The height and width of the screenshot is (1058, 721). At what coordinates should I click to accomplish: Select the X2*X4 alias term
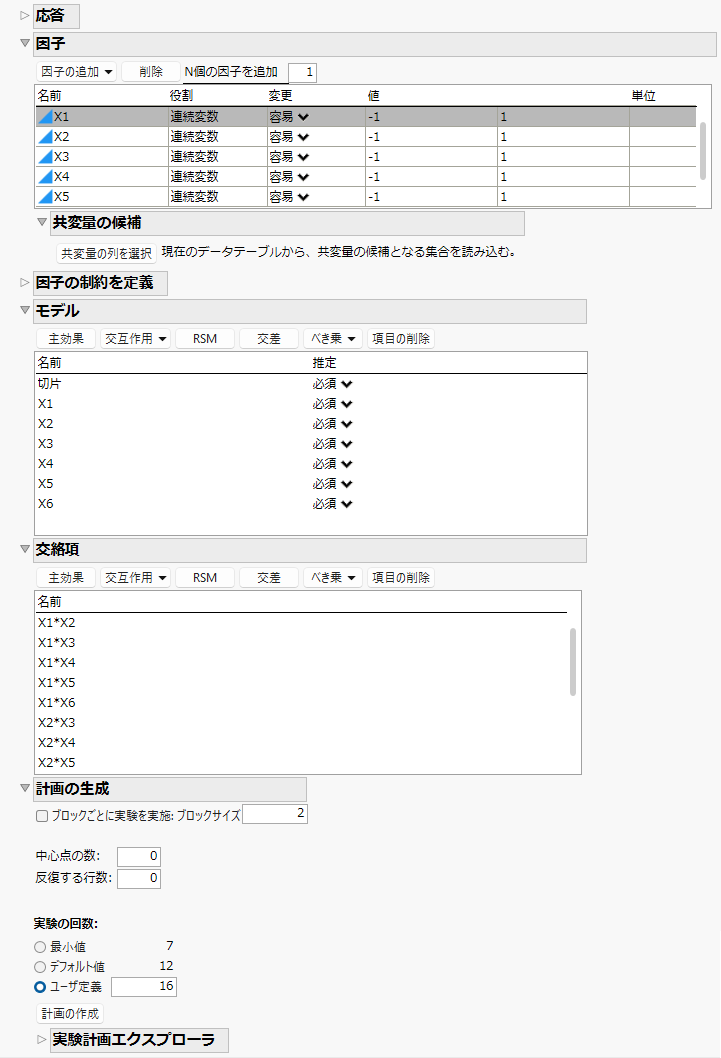tap(57, 743)
